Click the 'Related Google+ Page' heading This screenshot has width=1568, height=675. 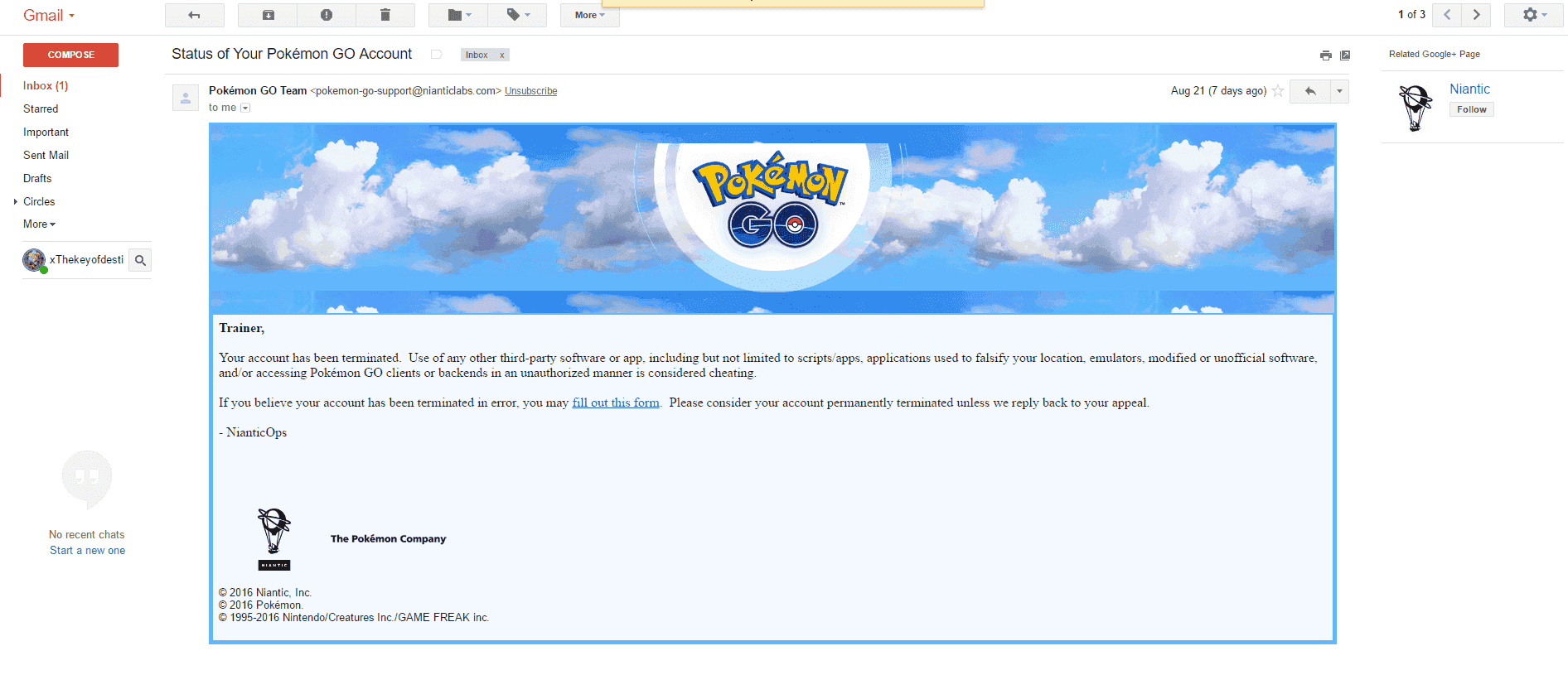1435,54
